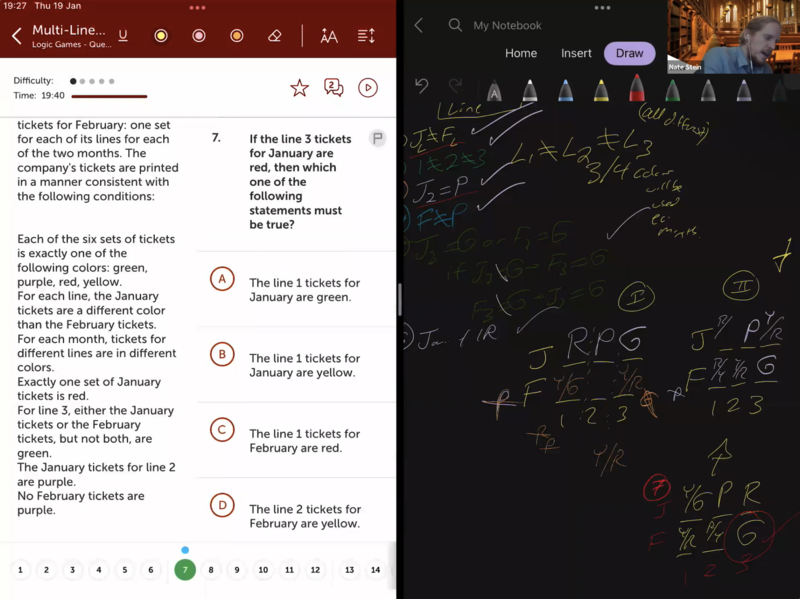Go back from Multi-Line passage

point(16,36)
